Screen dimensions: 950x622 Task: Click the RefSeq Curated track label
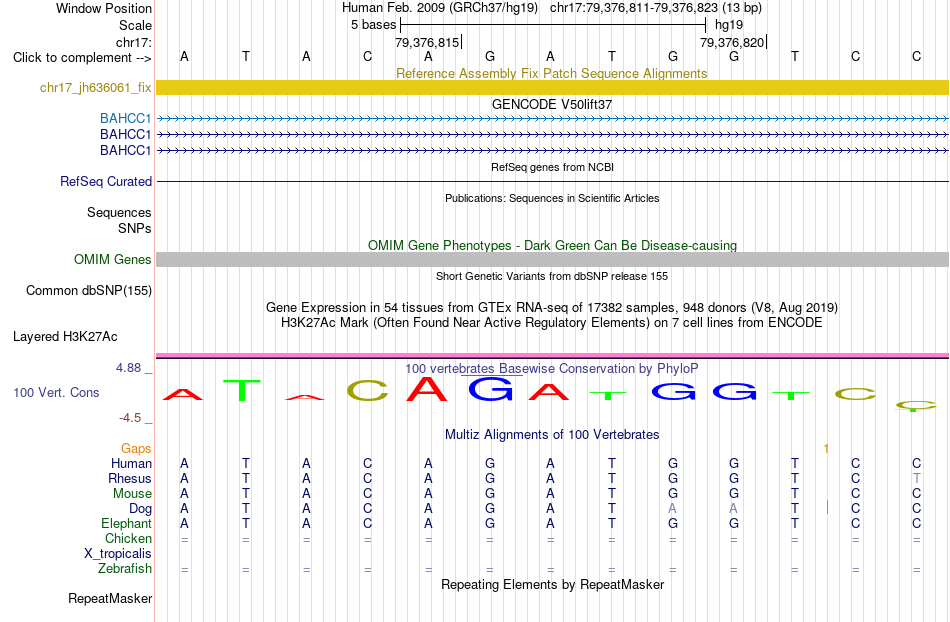pos(106,181)
